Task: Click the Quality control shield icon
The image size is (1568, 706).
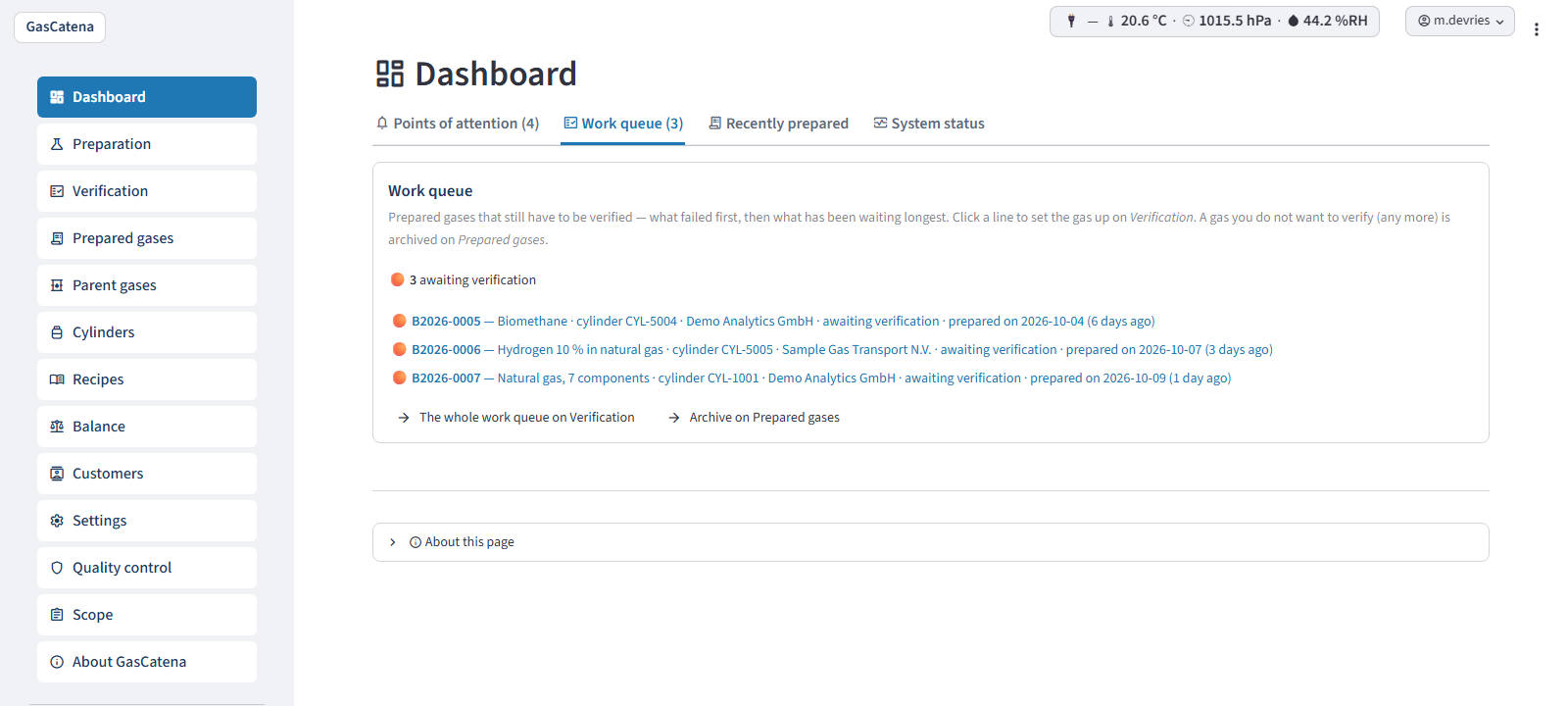Action: pyautogui.click(x=57, y=568)
